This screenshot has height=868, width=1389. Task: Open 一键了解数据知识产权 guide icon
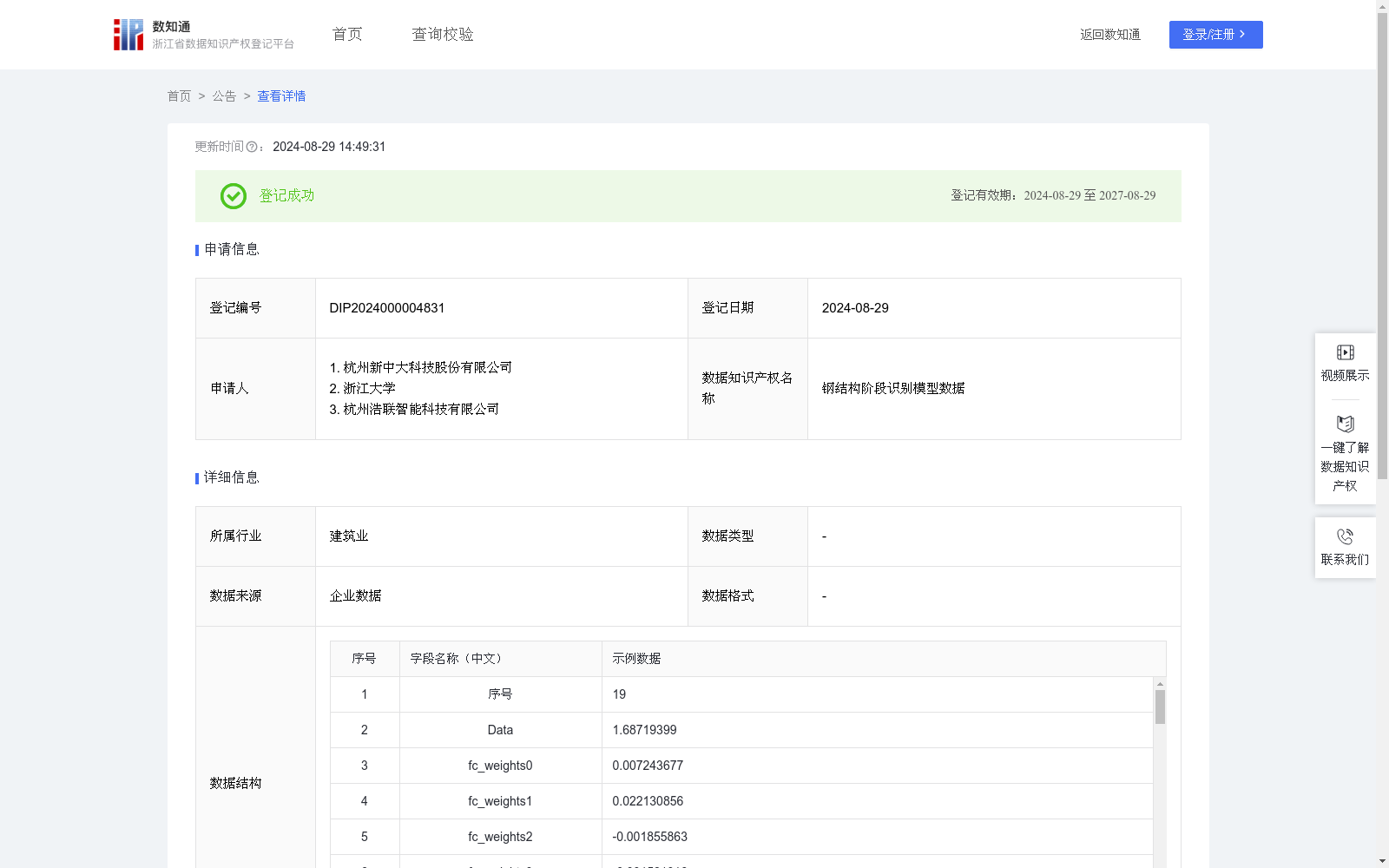pos(1345,424)
